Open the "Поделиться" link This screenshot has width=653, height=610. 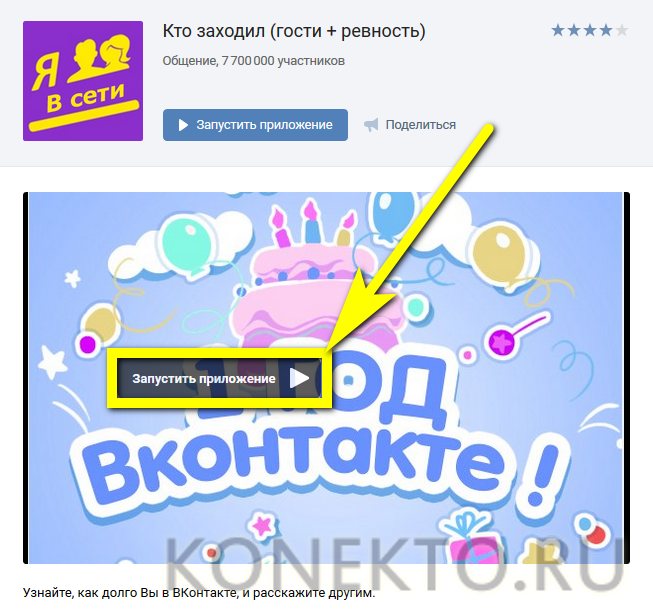click(x=420, y=125)
